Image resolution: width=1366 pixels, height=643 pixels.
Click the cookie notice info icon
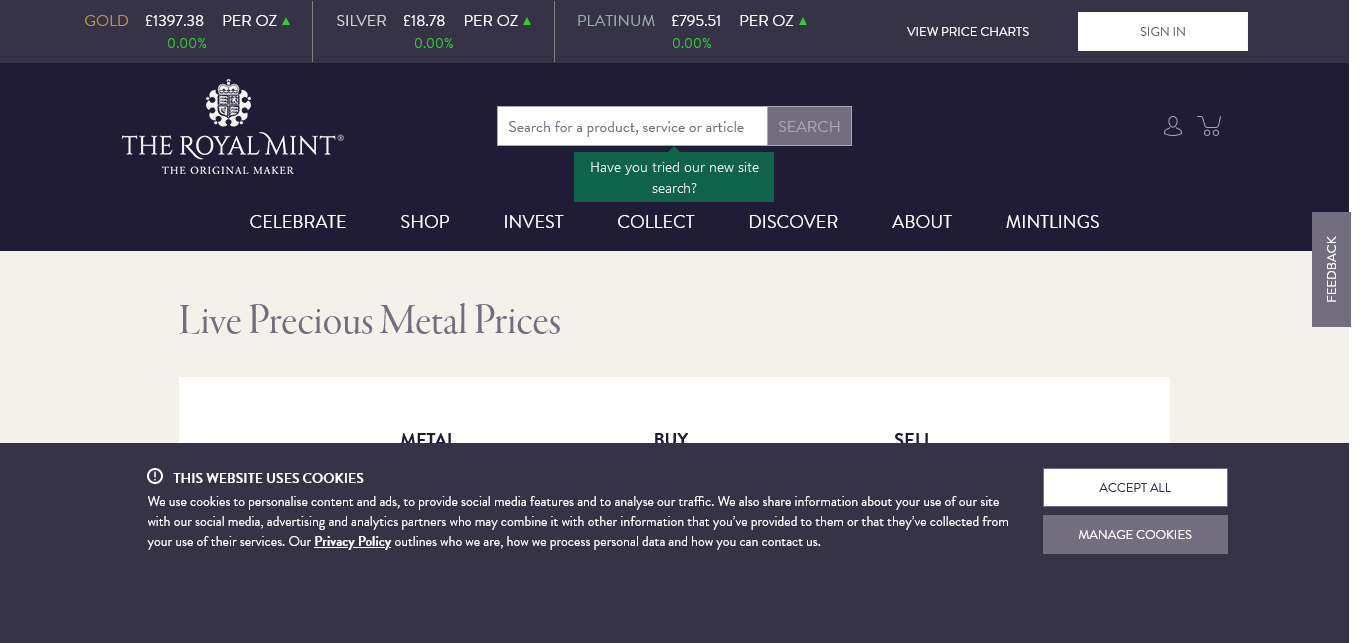[155, 477]
